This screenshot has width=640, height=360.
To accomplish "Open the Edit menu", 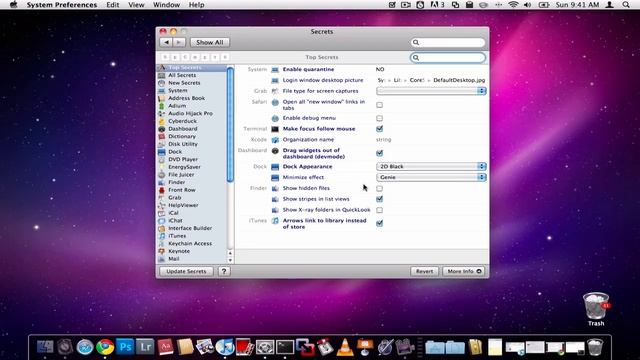I will click(113, 5).
